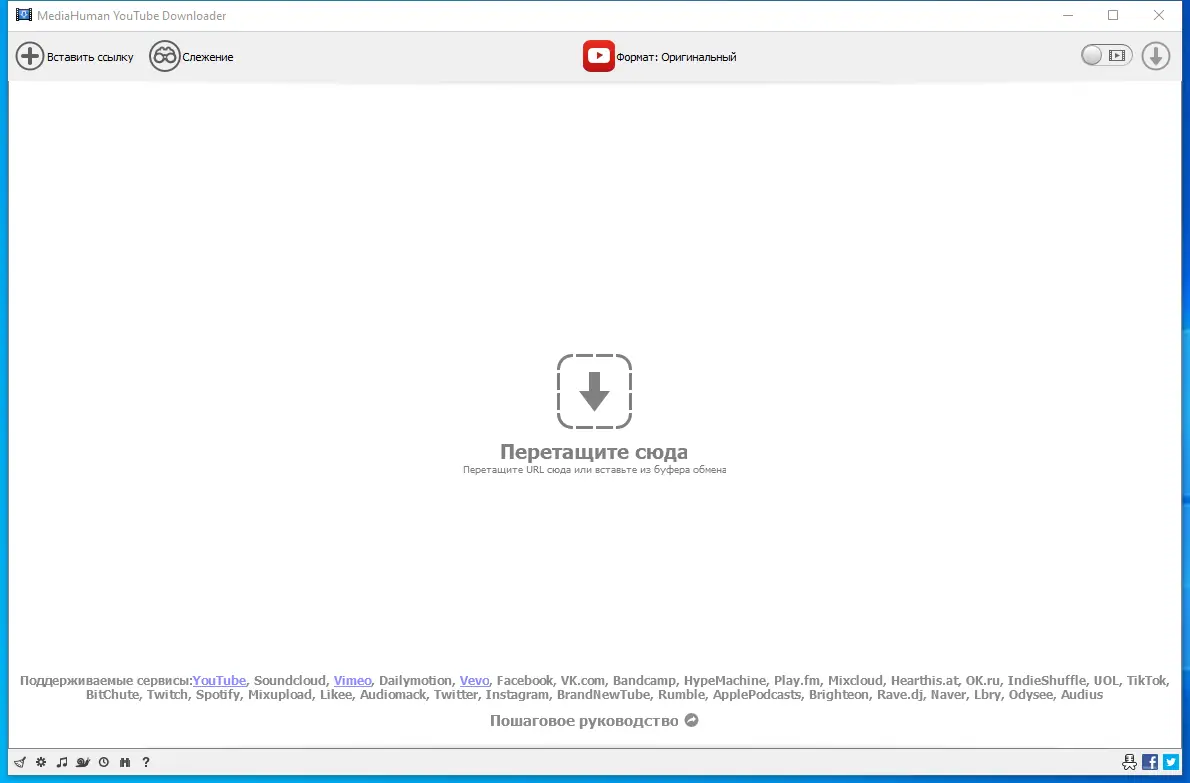Click the TikTok service name

1146,681
